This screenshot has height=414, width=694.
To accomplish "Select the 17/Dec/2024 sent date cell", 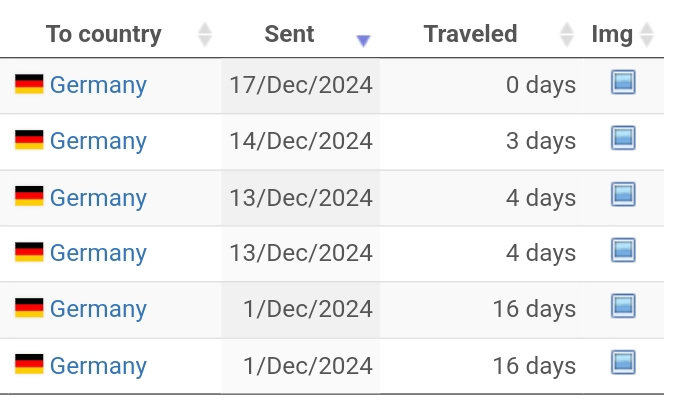I will point(301,85).
